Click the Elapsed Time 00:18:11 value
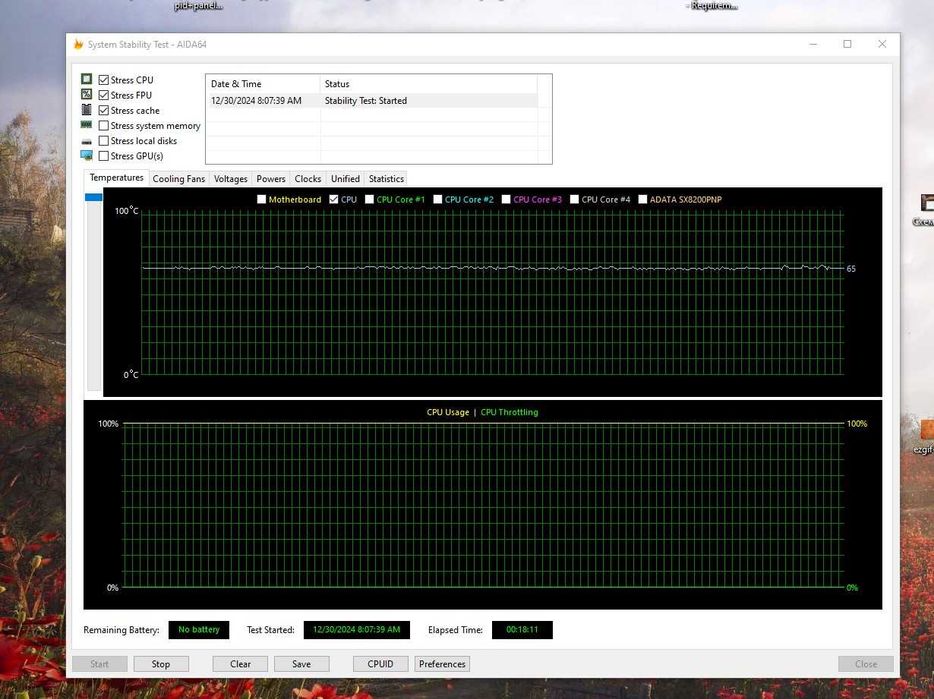The height and width of the screenshot is (699, 934). click(x=522, y=630)
